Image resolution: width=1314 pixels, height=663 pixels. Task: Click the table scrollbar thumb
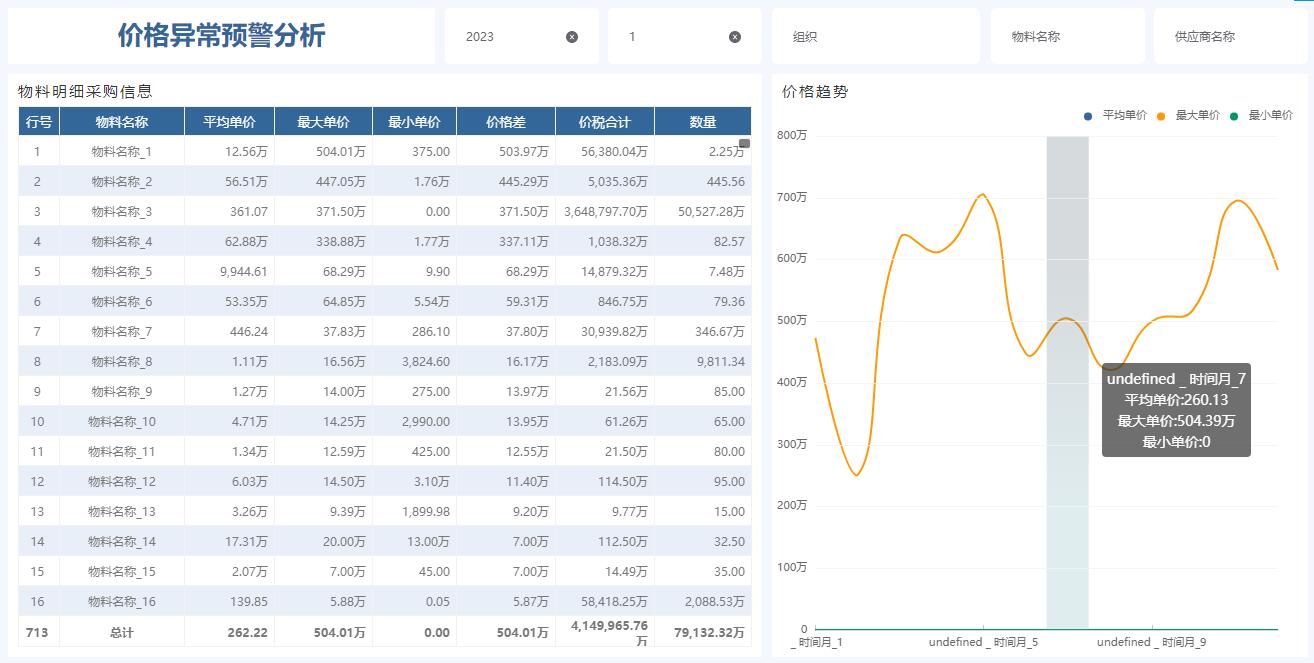(x=744, y=143)
